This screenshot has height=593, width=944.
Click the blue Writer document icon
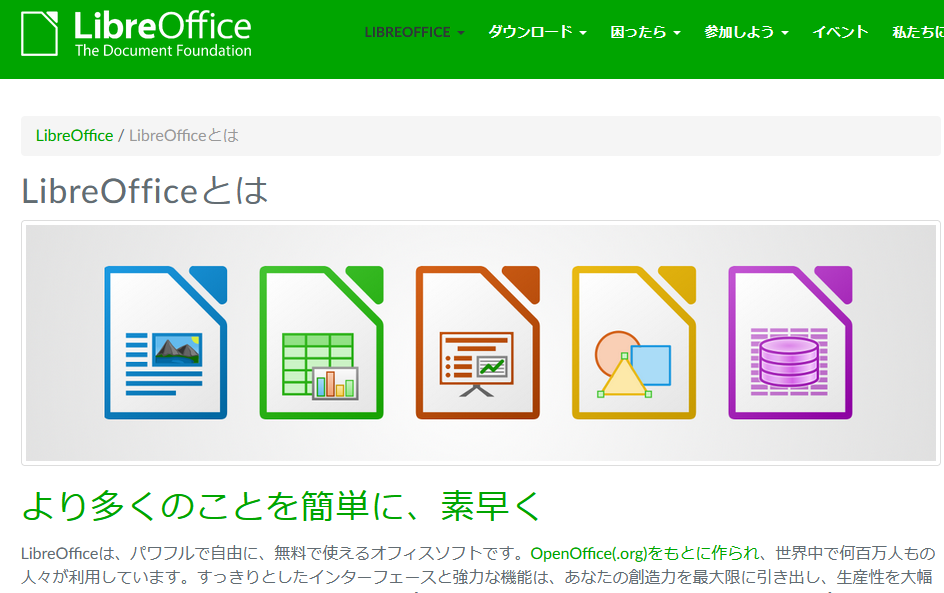[x=166, y=343]
